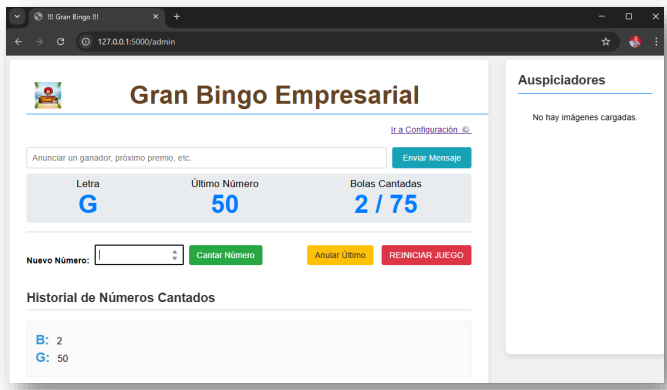
Task: Click the Bolas Cantadas value '2 / 75'
Action: tap(386, 204)
